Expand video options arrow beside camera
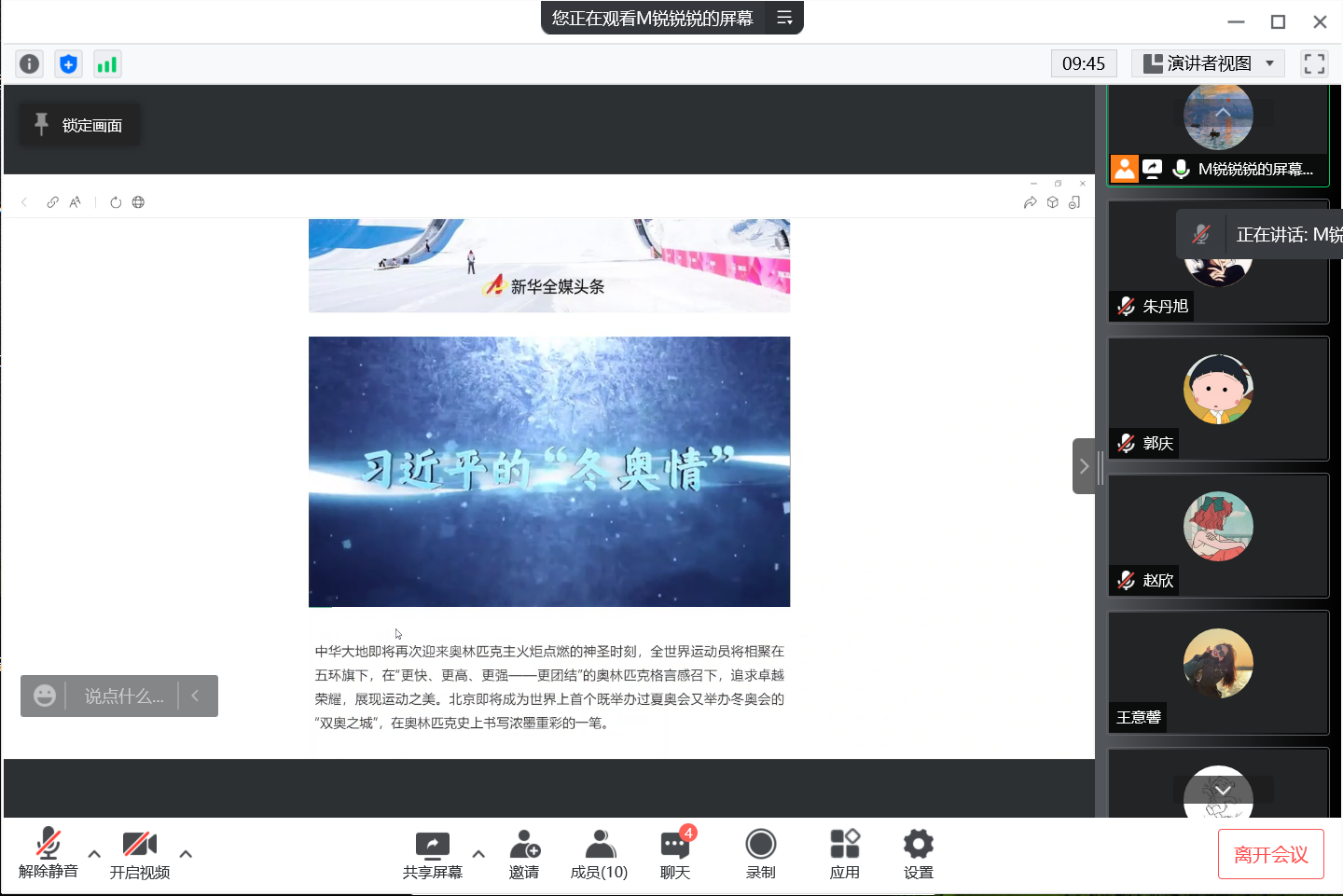 pyautogui.click(x=186, y=853)
